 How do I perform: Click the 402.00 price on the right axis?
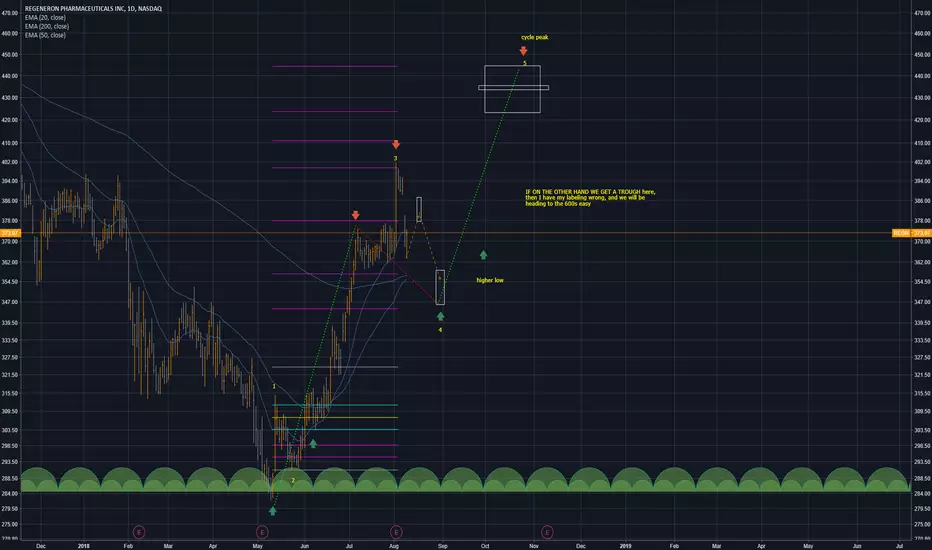922,162
